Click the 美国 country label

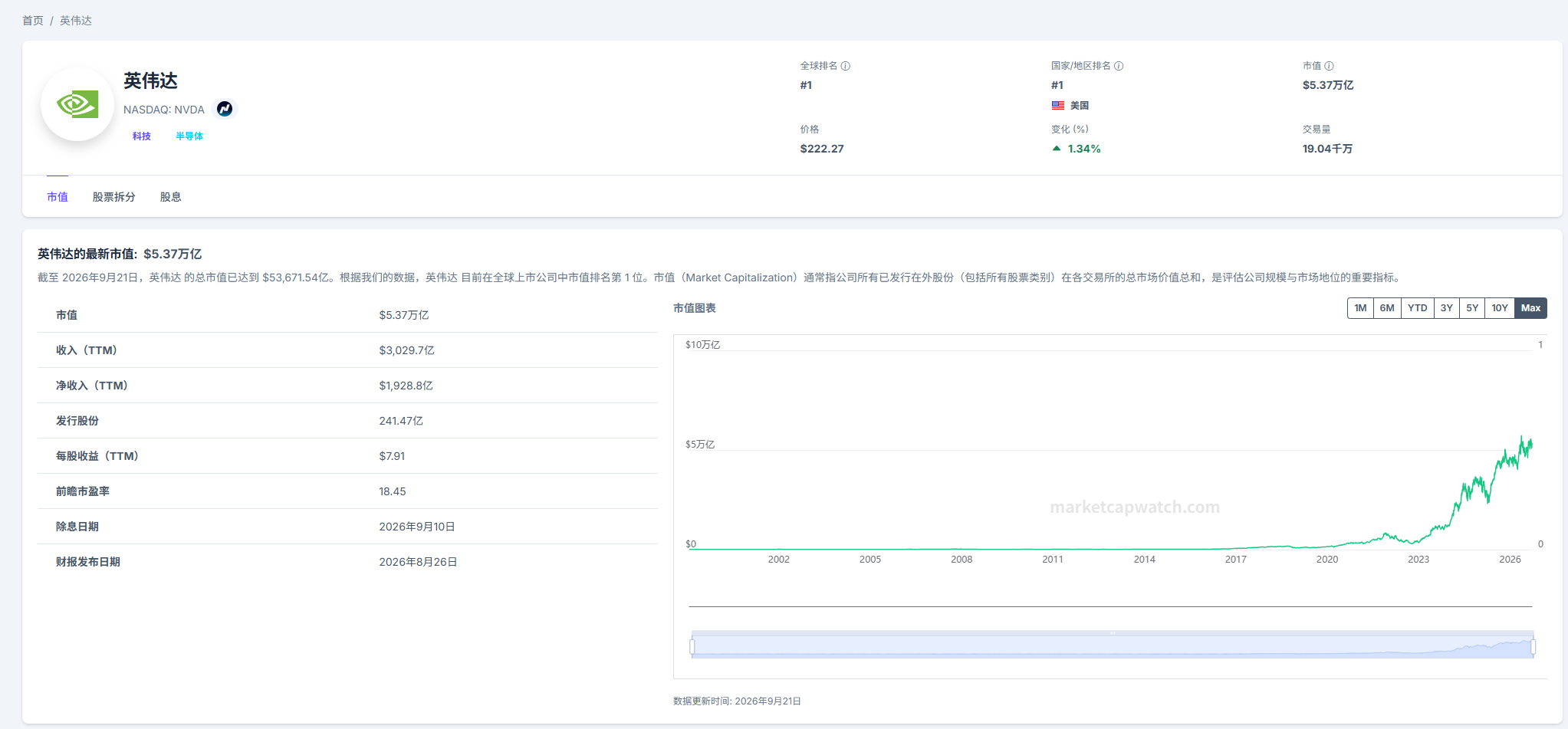click(1080, 106)
